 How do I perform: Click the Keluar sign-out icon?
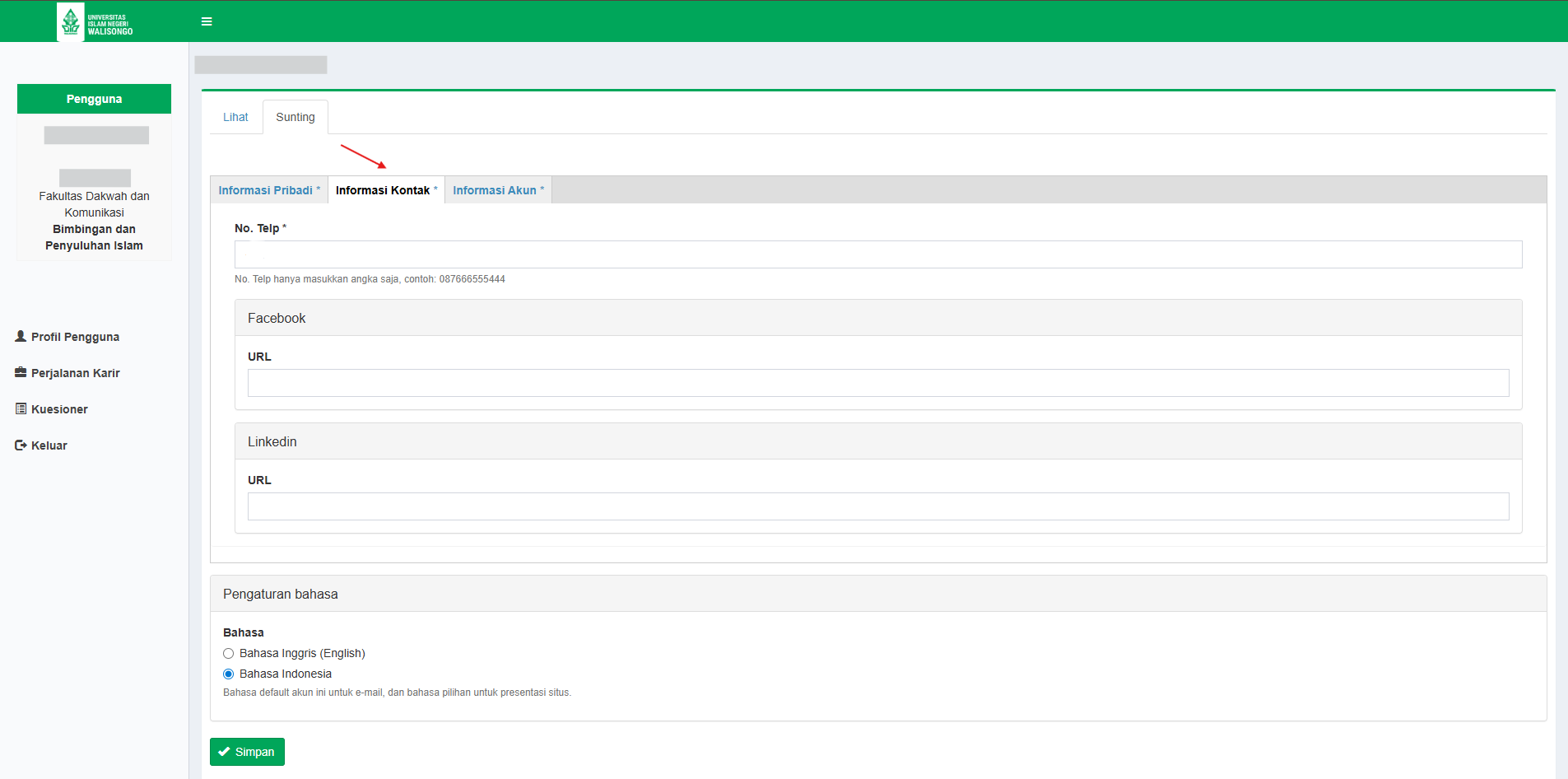coord(21,445)
